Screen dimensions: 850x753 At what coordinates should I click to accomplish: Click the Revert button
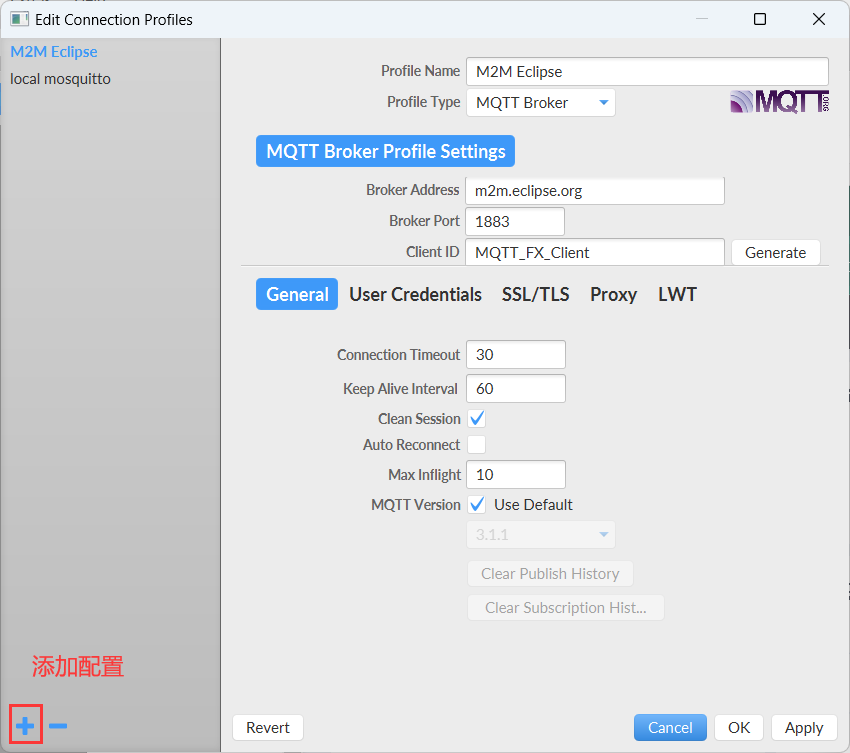pyautogui.click(x=268, y=728)
